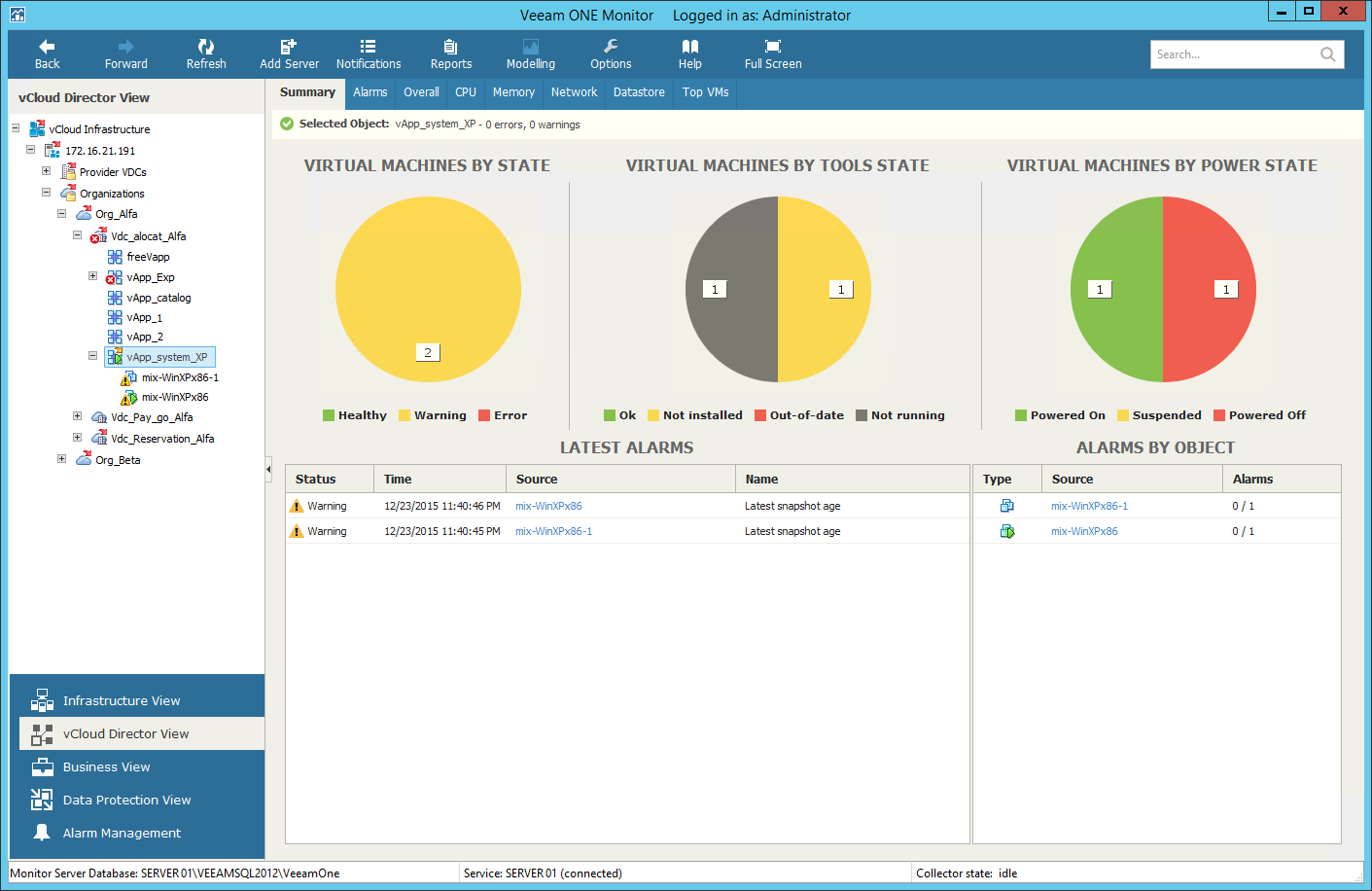The width and height of the screenshot is (1372, 891).
Task: Sort Latest Alarms by Status column
Action: click(330, 479)
